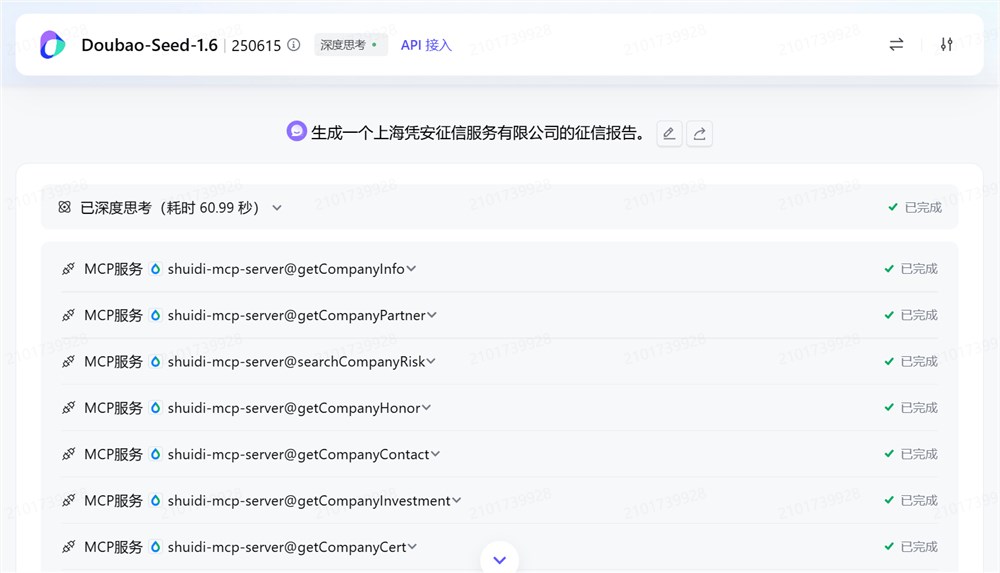Click the 已完成 status on getCompanyContact row
The image size is (1000, 573).
click(x=911, y=454)
